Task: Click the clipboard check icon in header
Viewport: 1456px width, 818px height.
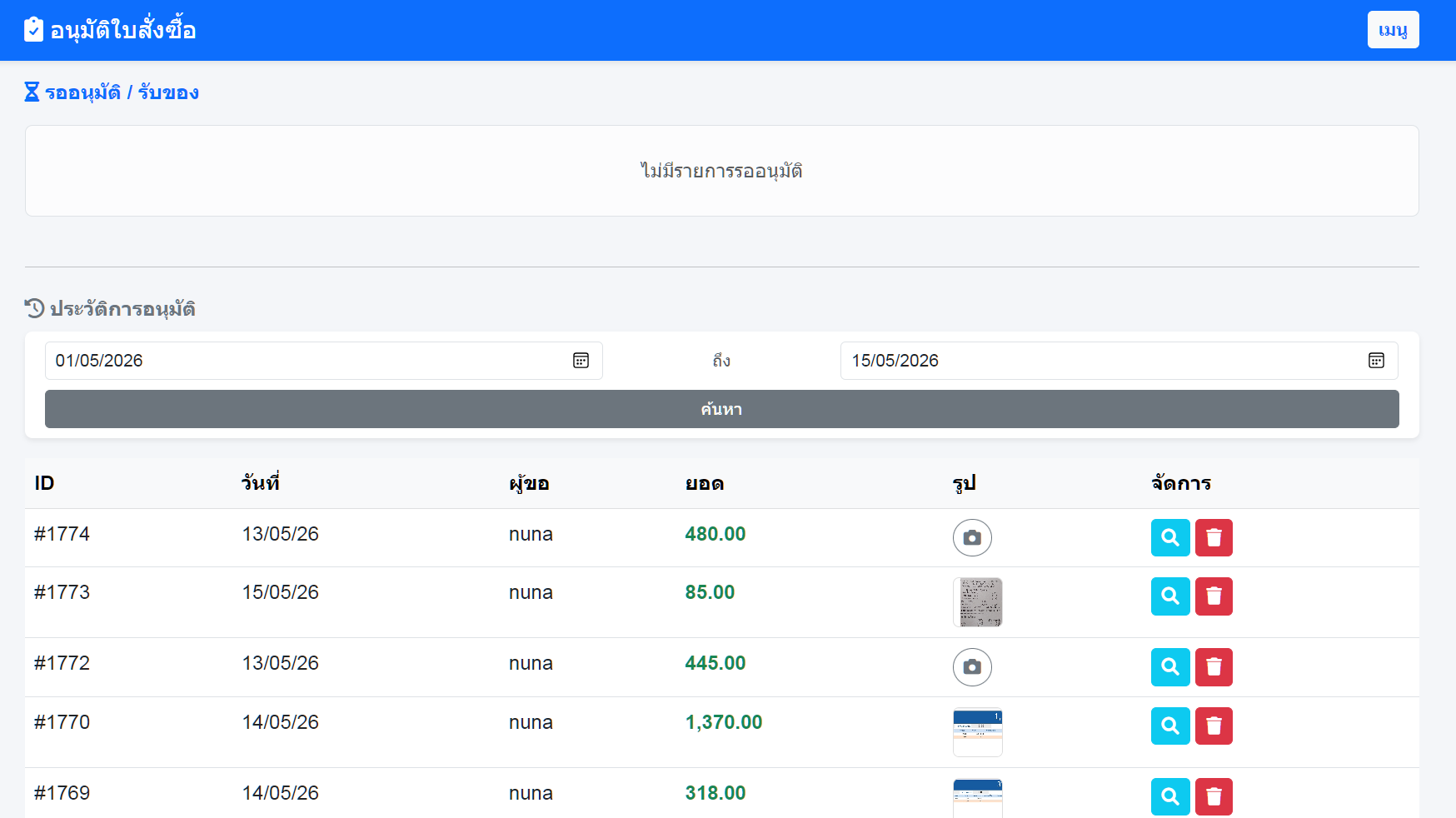Action: pos(33,30)
